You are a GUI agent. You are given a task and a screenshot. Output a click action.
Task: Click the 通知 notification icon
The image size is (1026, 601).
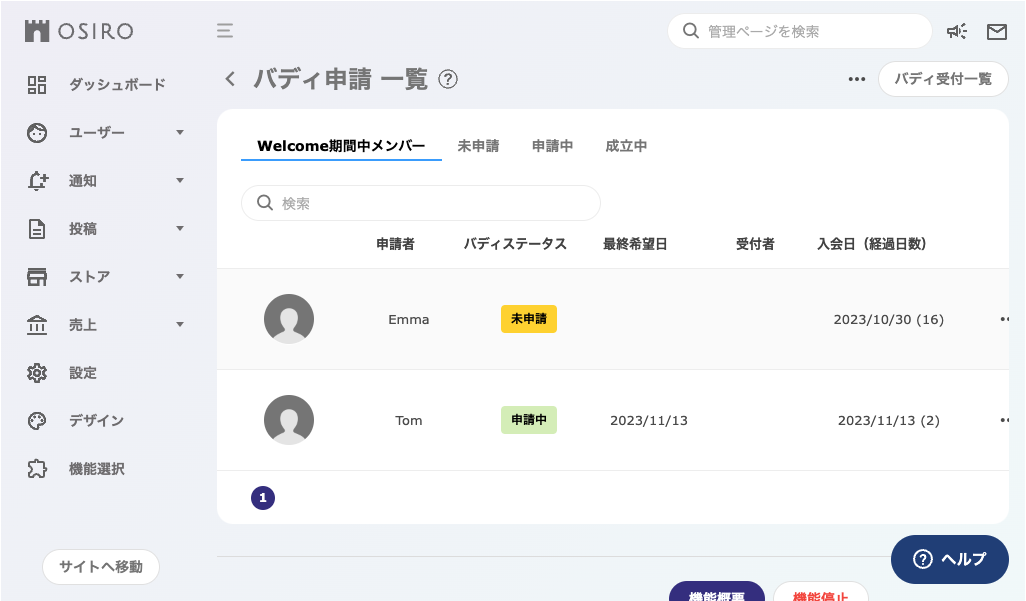click(37, 181)
